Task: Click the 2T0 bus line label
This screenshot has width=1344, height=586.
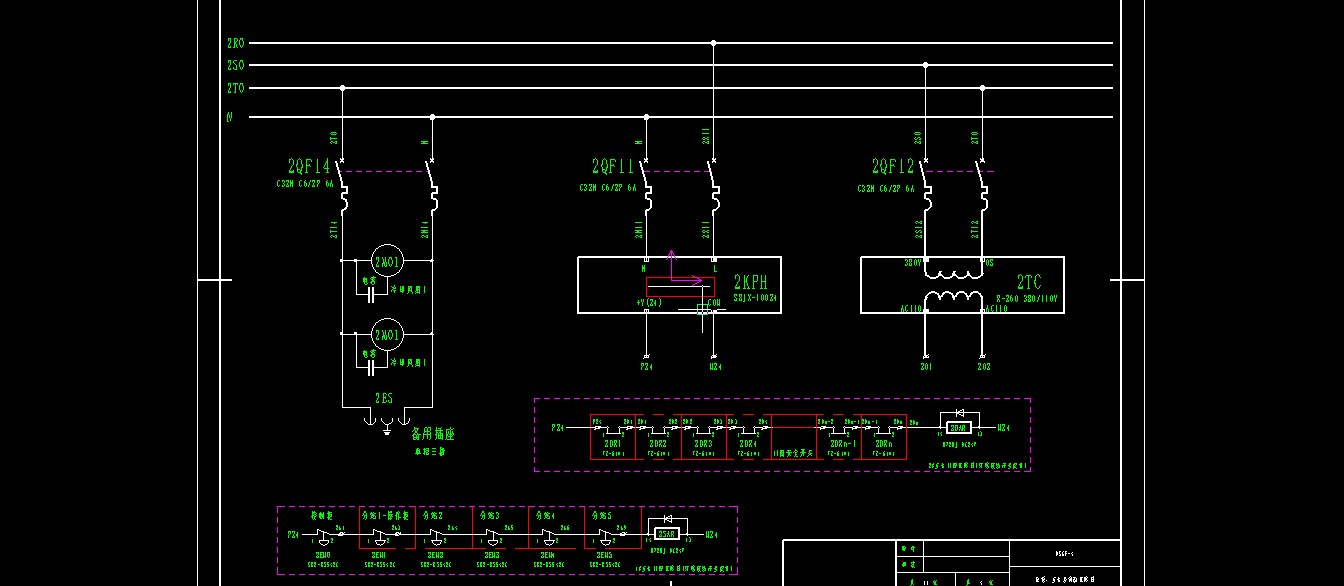Action: coord(235,88)
